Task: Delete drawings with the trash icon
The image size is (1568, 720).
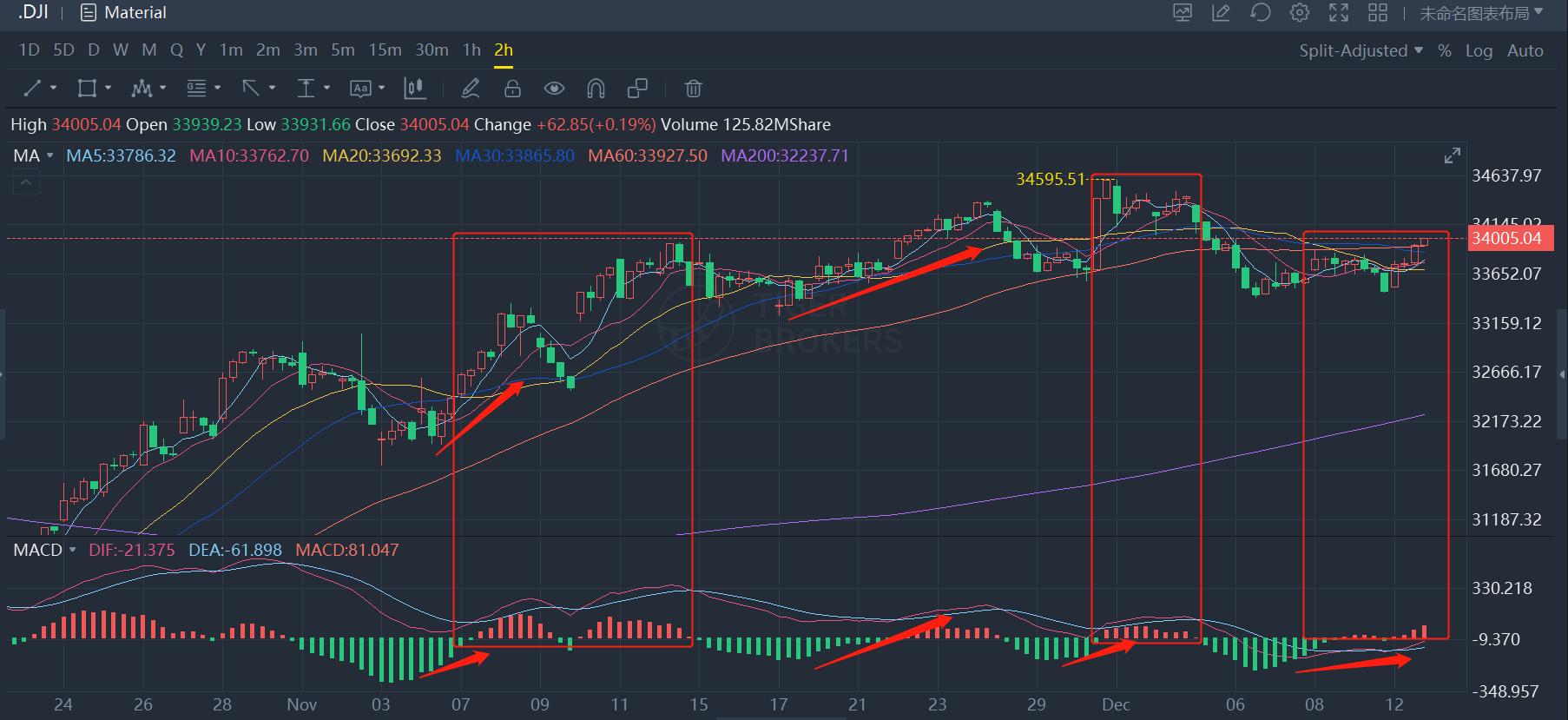Action: 693,88
